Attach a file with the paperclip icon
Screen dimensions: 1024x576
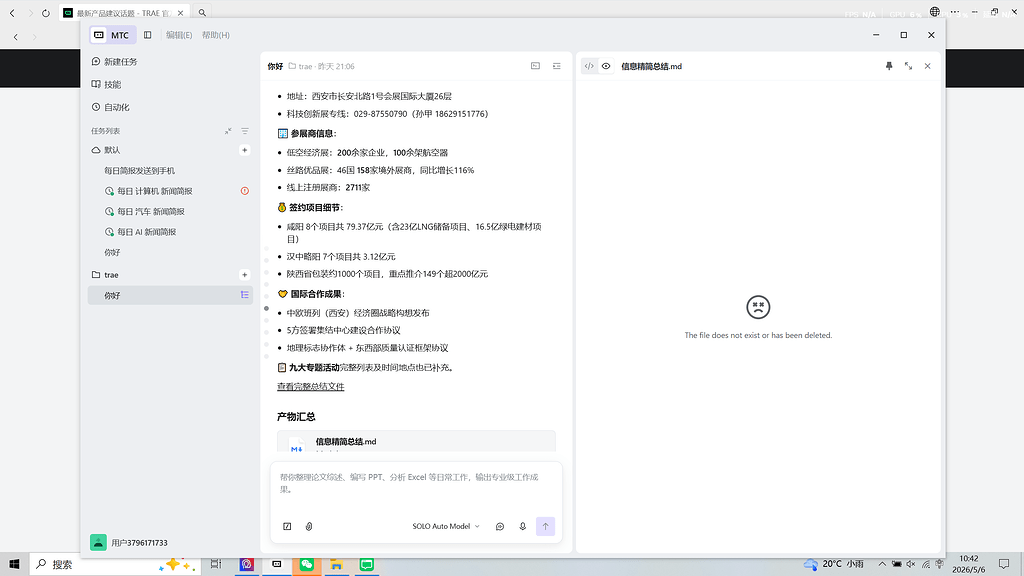(309, 526)
